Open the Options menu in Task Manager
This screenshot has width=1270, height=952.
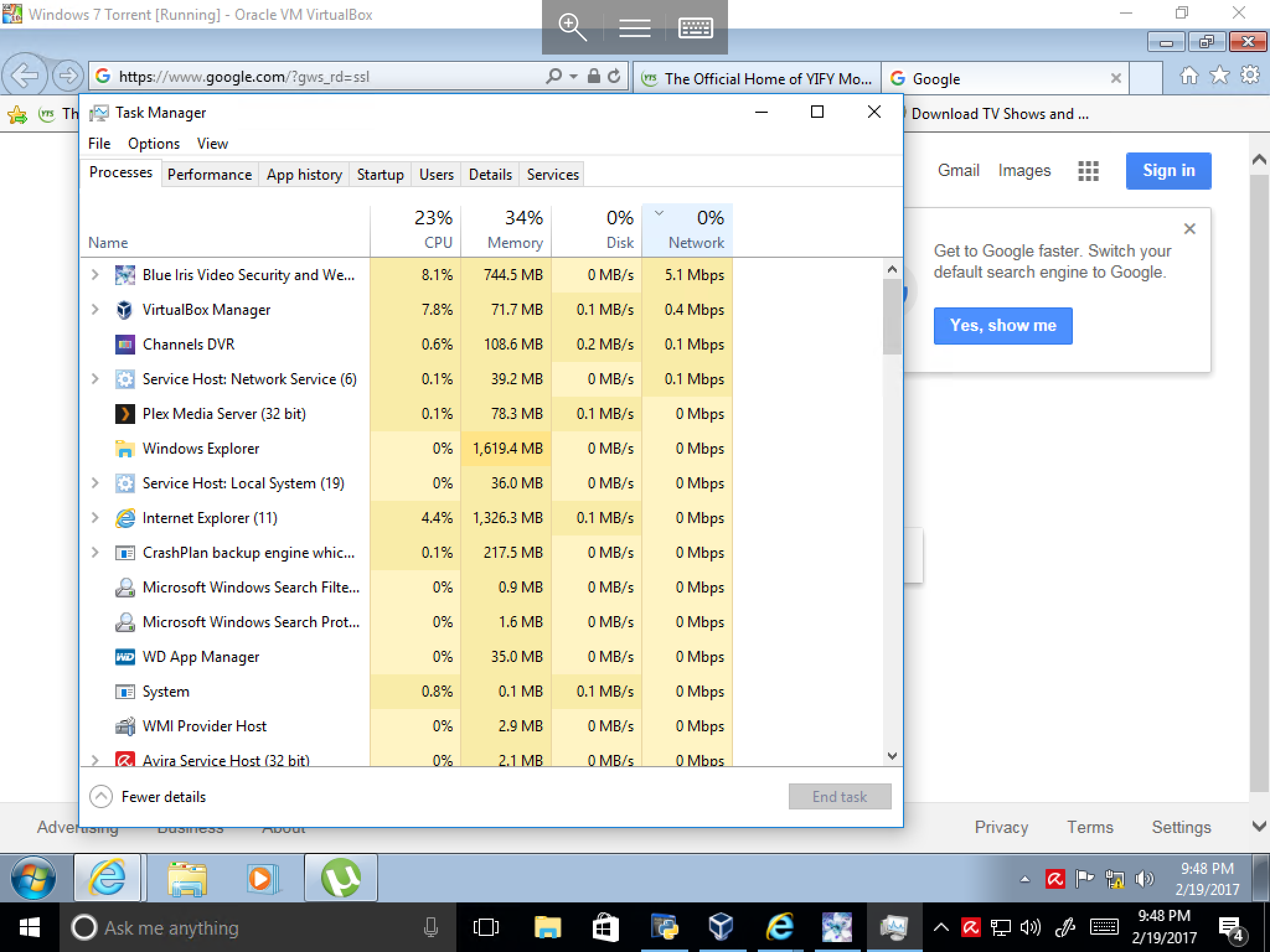click(x=153, y=144)
